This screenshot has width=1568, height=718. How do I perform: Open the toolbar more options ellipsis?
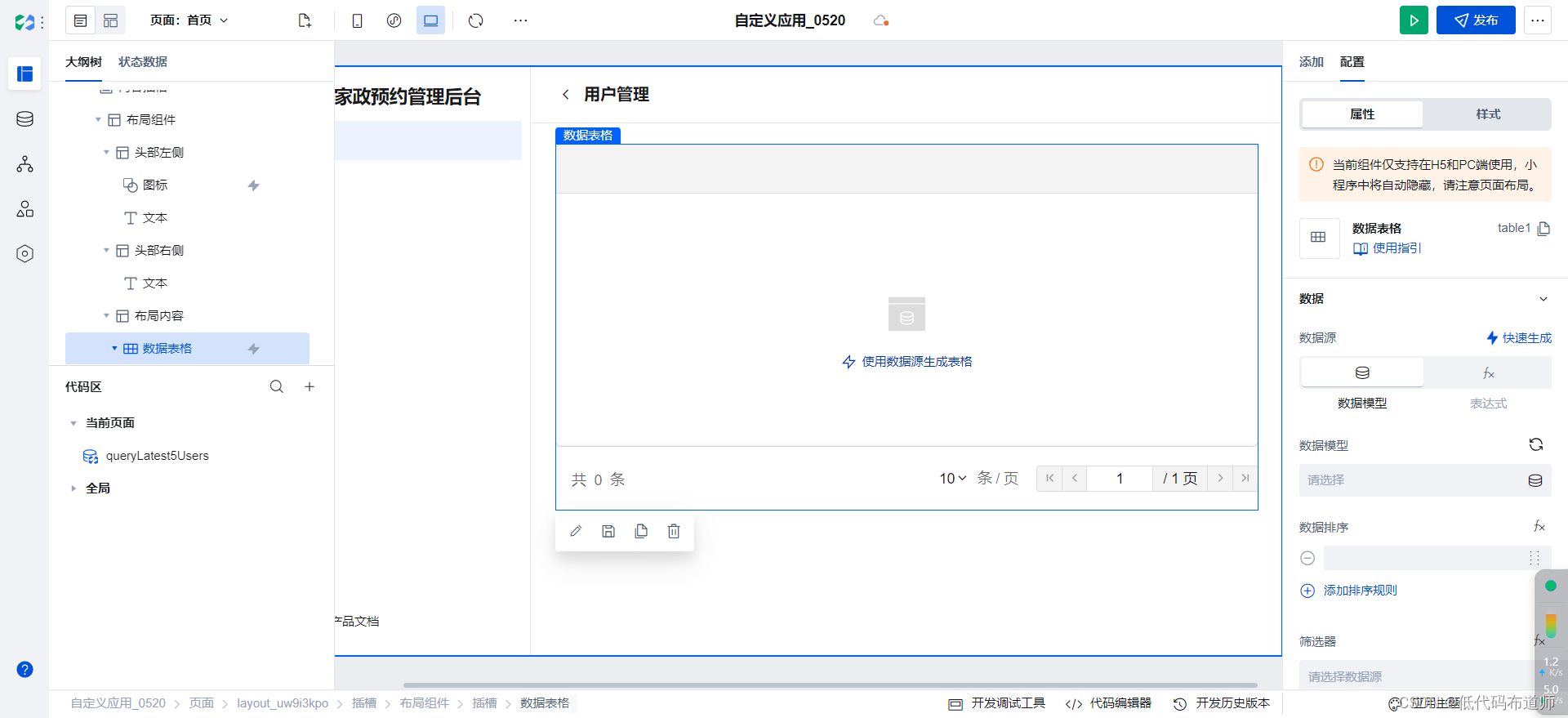pos(520,20)
